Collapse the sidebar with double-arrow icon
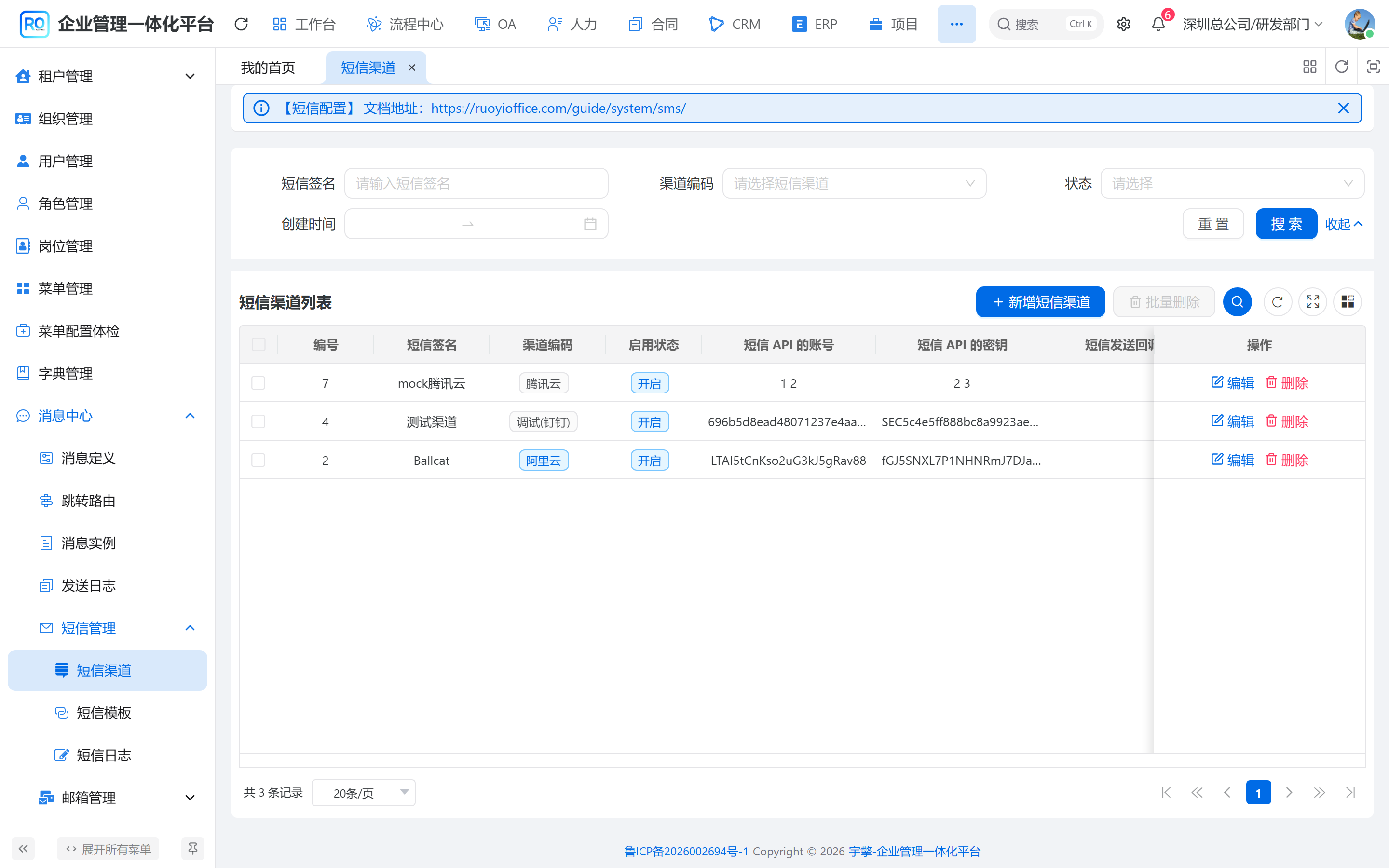Image resolution: width=1389 pixels, height=868 pixels. (x=23, y=849)
